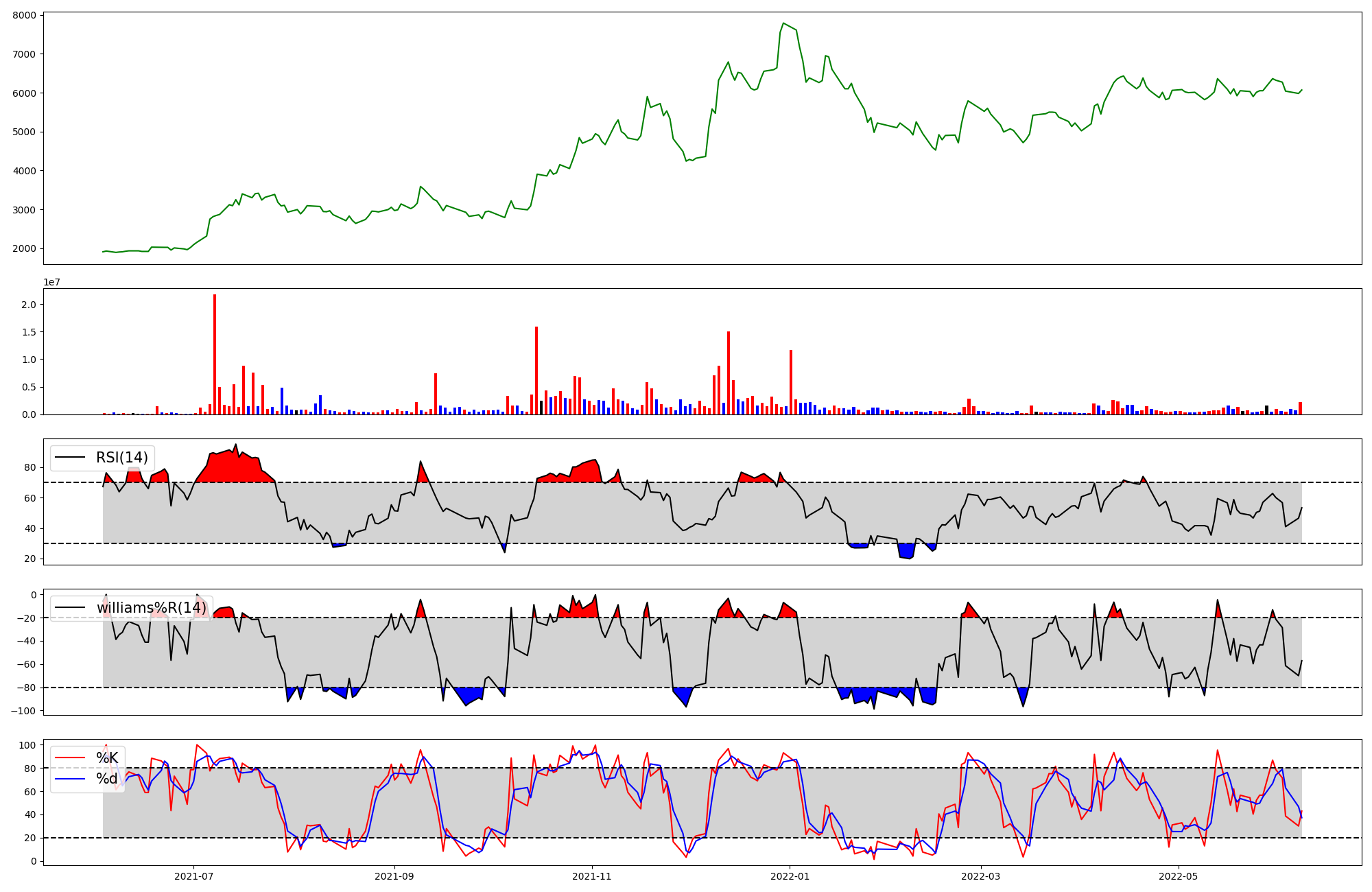The height and width of the screenshot is (892, 1372).
Task: Click the 8000 price axis label
Action: [x=25, y=15]
